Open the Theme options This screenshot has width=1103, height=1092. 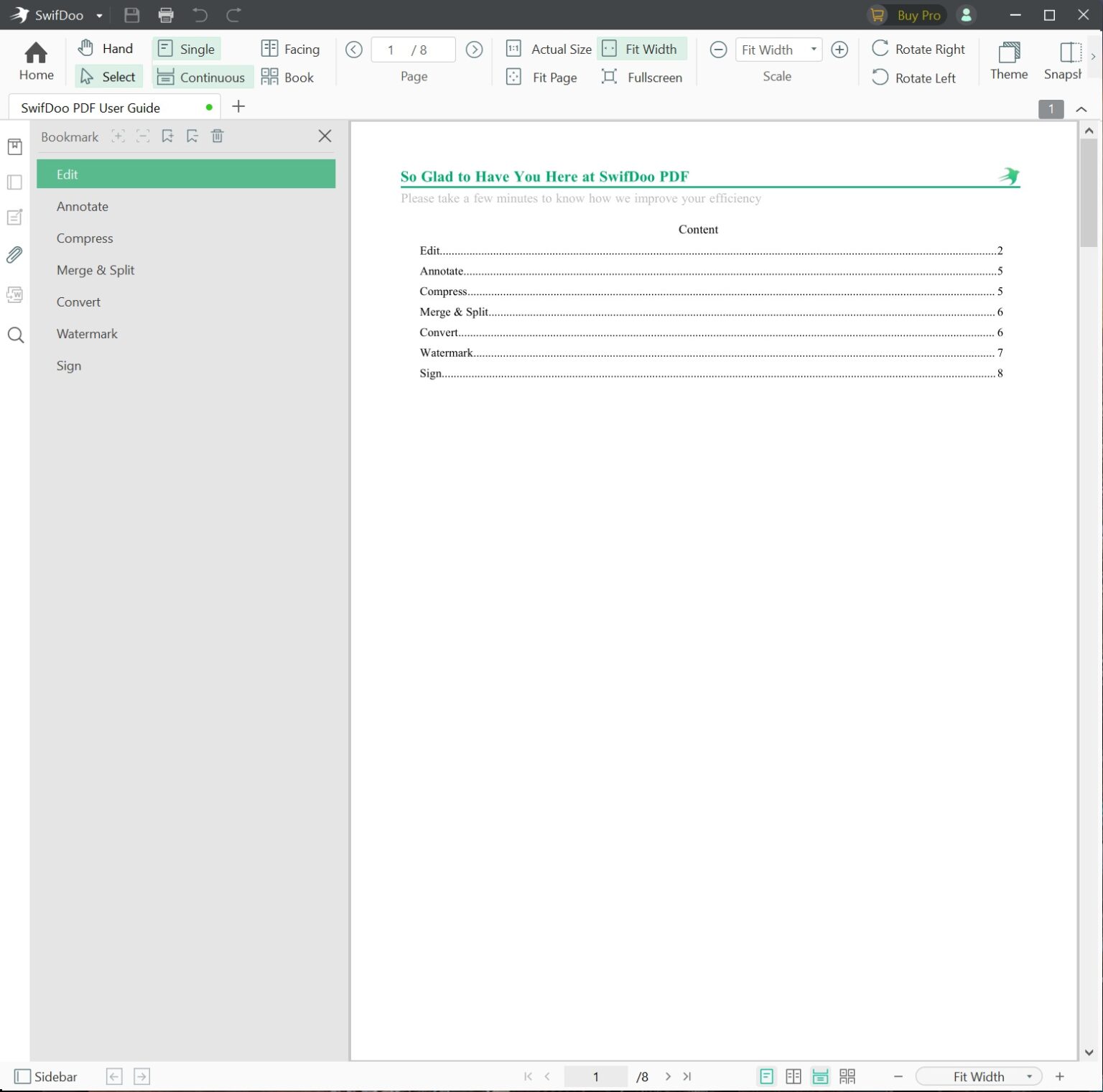tap(1009, 61)
